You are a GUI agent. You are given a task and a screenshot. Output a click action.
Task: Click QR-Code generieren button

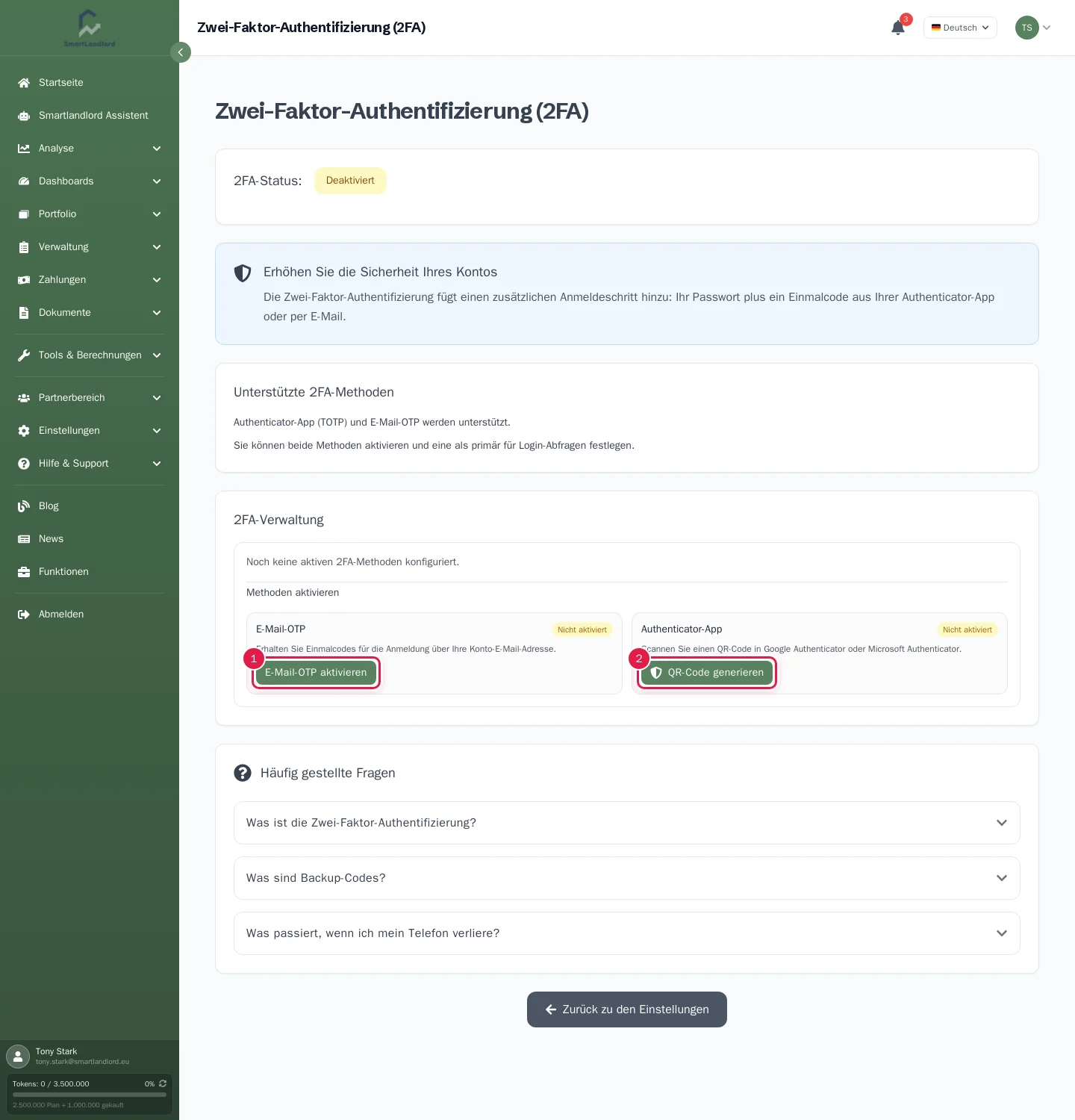click(x=707, y=673)
